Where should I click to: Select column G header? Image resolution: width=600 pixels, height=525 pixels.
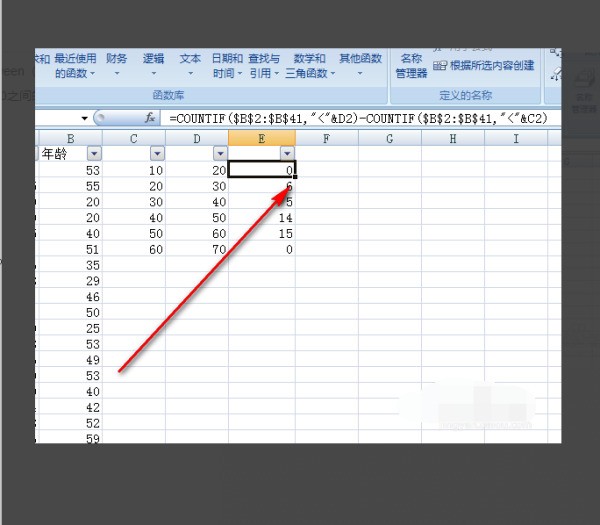tap(390, 138)
